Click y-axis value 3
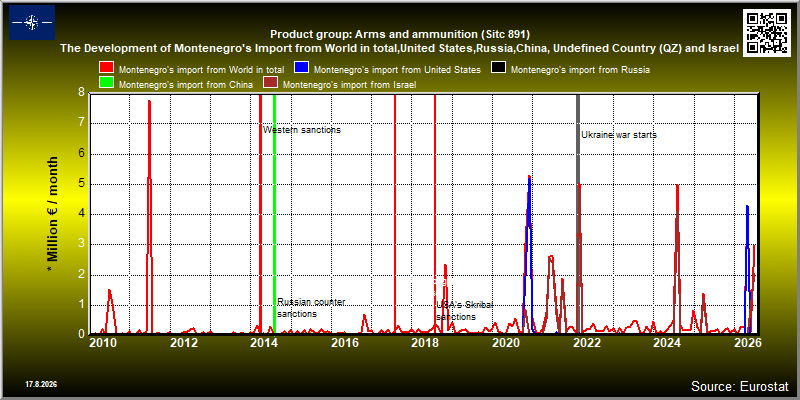Viewport: 800px width, 400px height. tap(81, 245)
